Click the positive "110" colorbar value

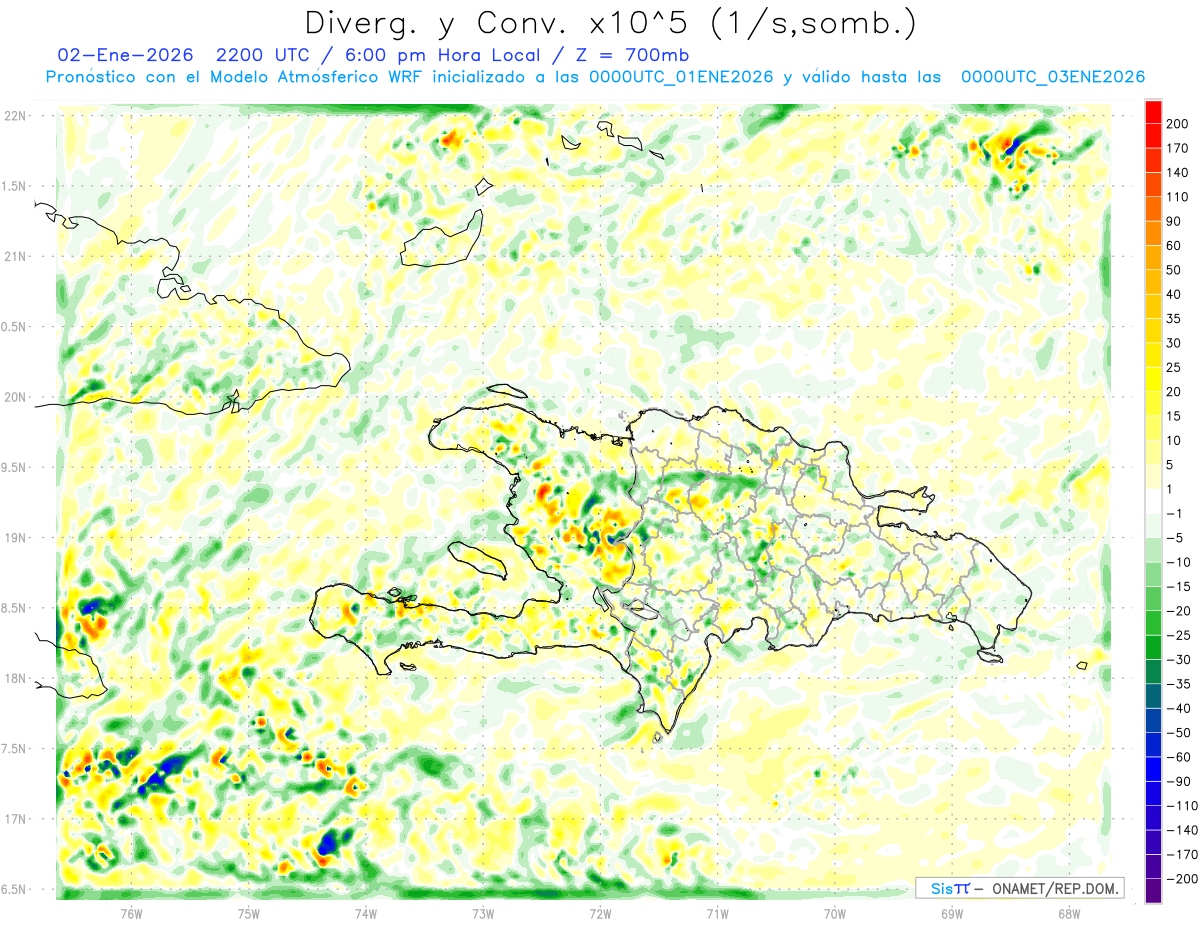click(1178, 197)
